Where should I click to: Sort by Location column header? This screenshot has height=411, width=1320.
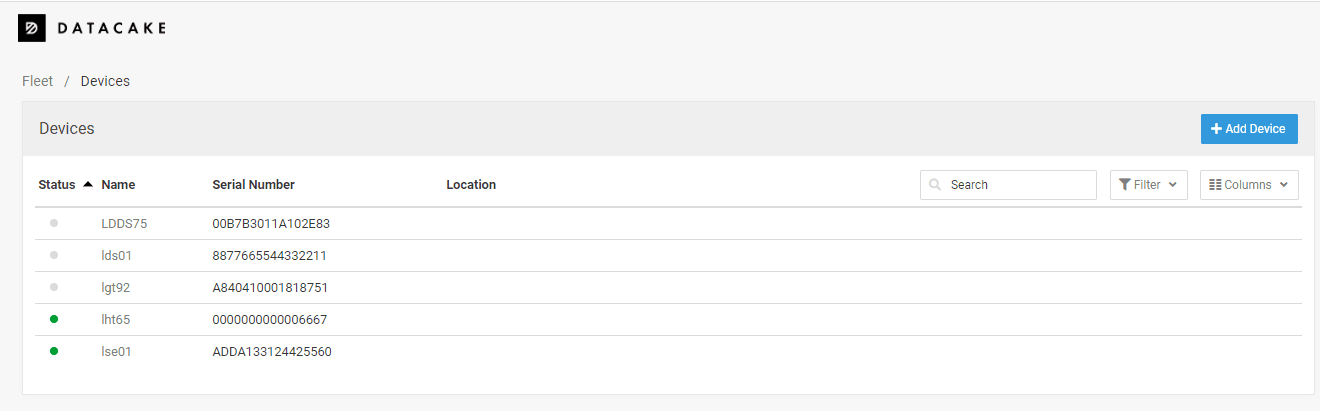tap(471, 185)
